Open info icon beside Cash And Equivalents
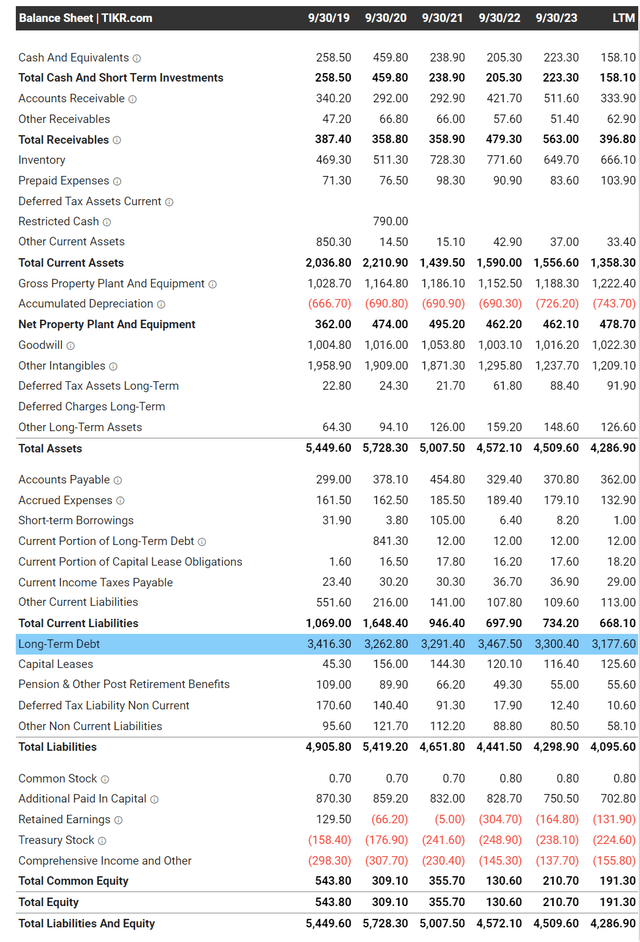The image size is (640, 942). click(x=136, y=58)
